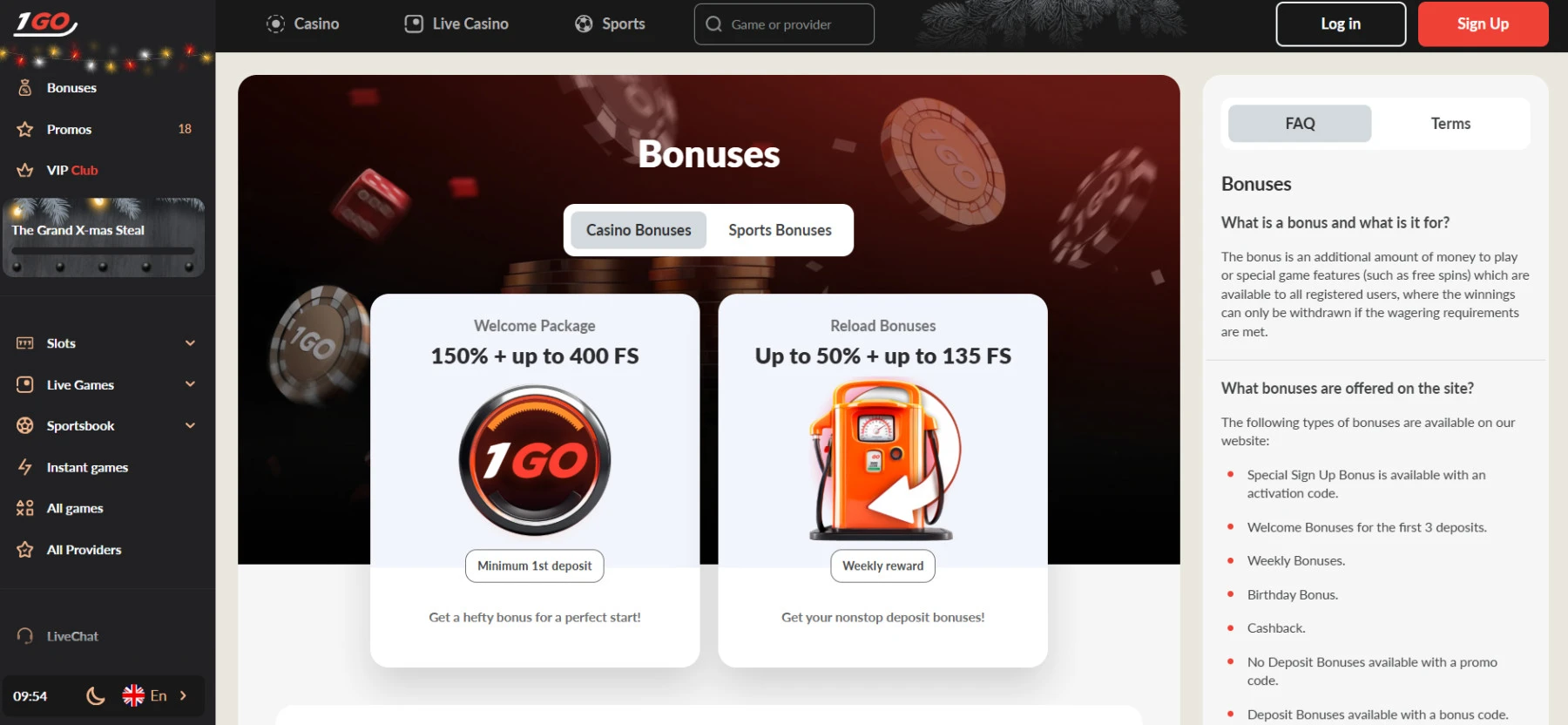Open the All games grid icon
This screenshot has width=1568, height=725.
25,508
